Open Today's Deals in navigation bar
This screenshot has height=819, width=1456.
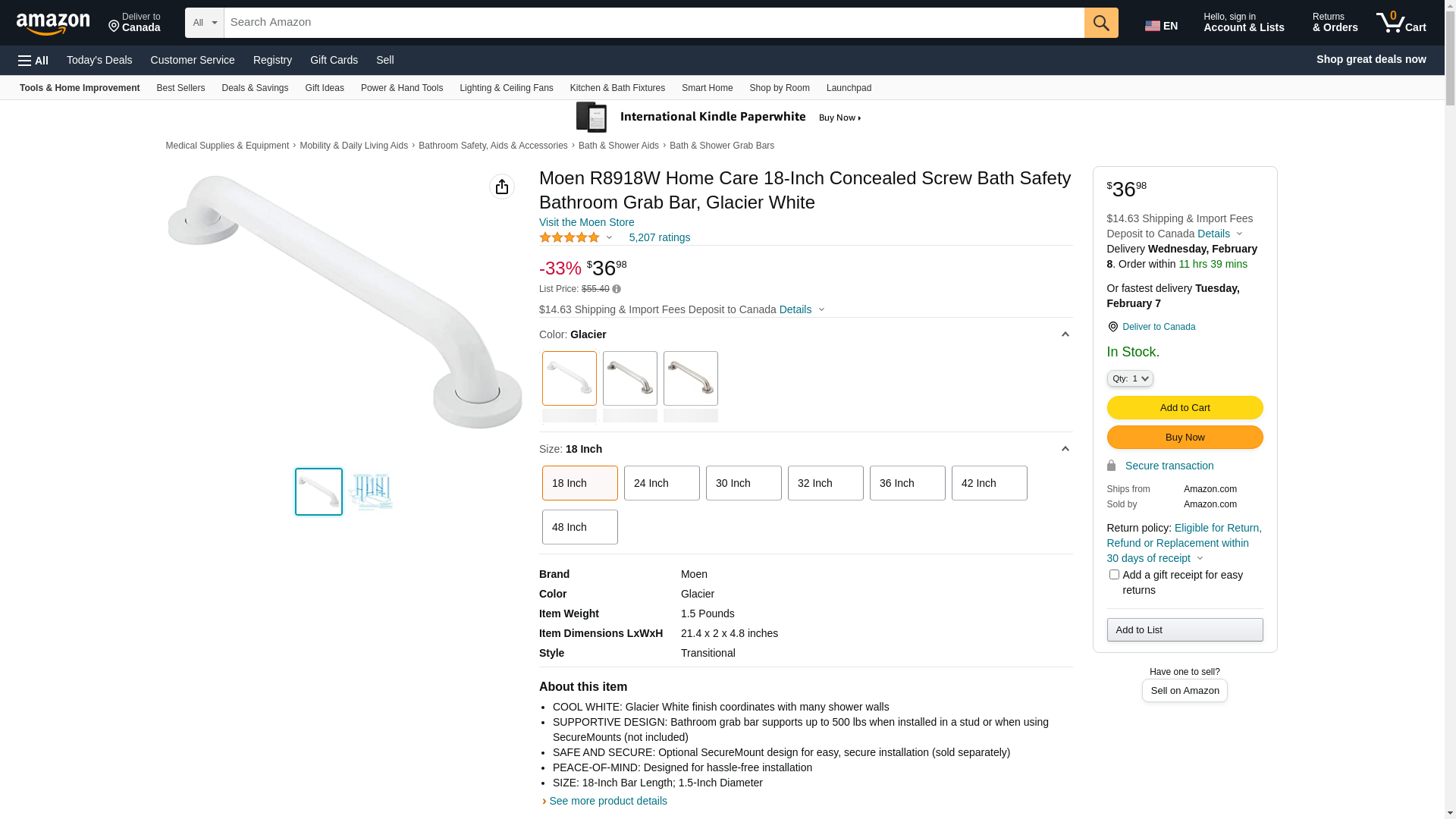point(99,60)
